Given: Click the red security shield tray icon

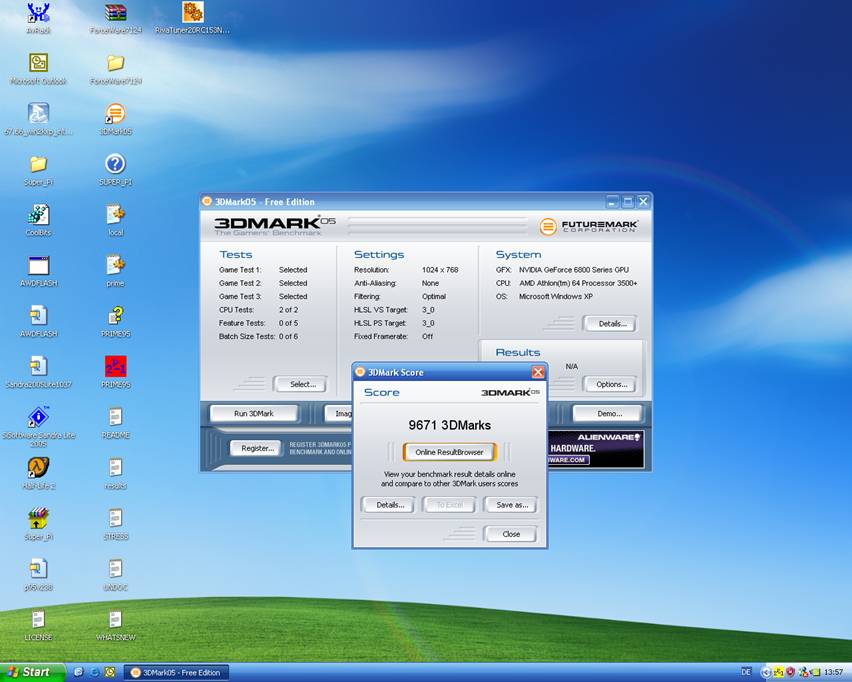Looking at the screenshot, I should pyautogui.click(x=791, y=672).
